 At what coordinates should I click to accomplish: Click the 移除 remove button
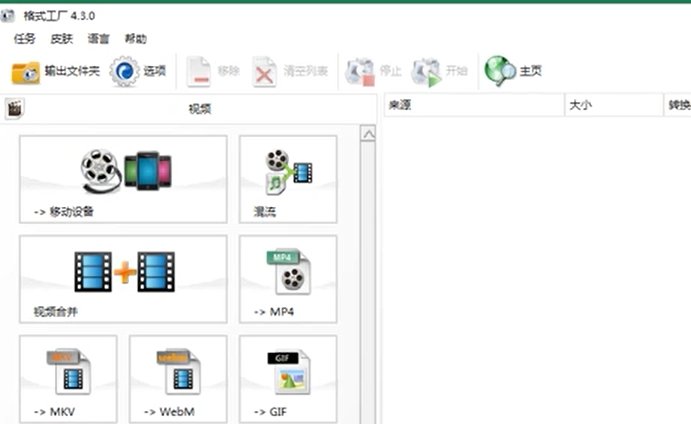click(213, 71)
